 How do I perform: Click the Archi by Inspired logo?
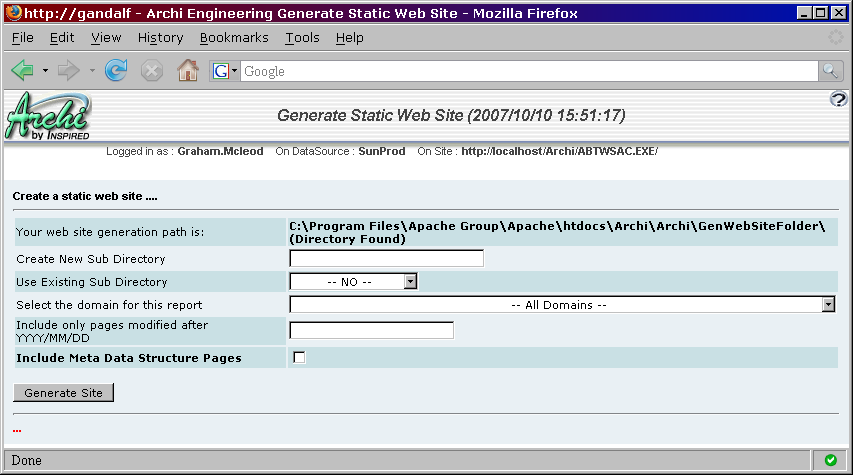click(48, 117)
